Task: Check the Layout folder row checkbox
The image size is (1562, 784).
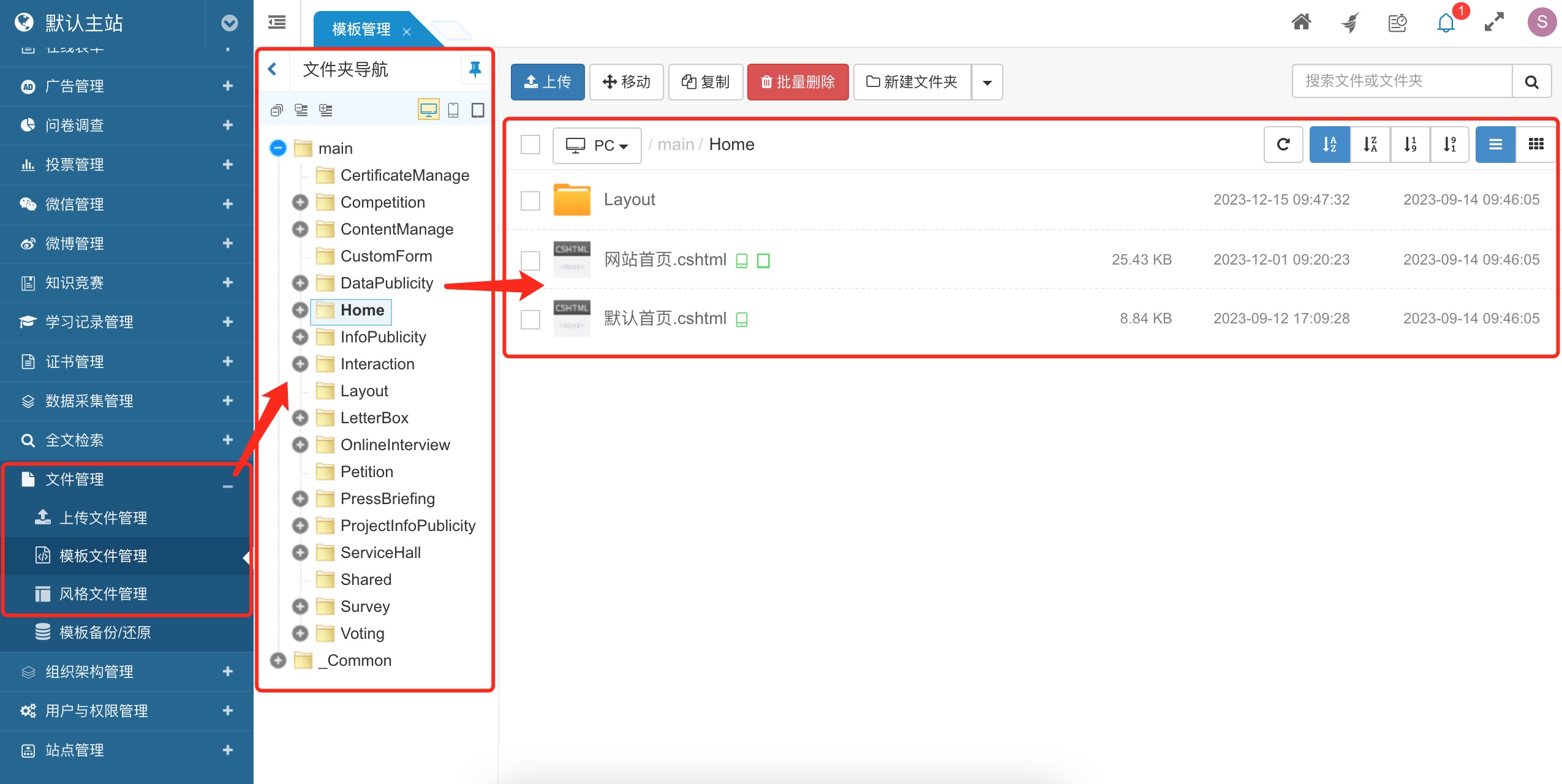Action: (x=530, y=200)
